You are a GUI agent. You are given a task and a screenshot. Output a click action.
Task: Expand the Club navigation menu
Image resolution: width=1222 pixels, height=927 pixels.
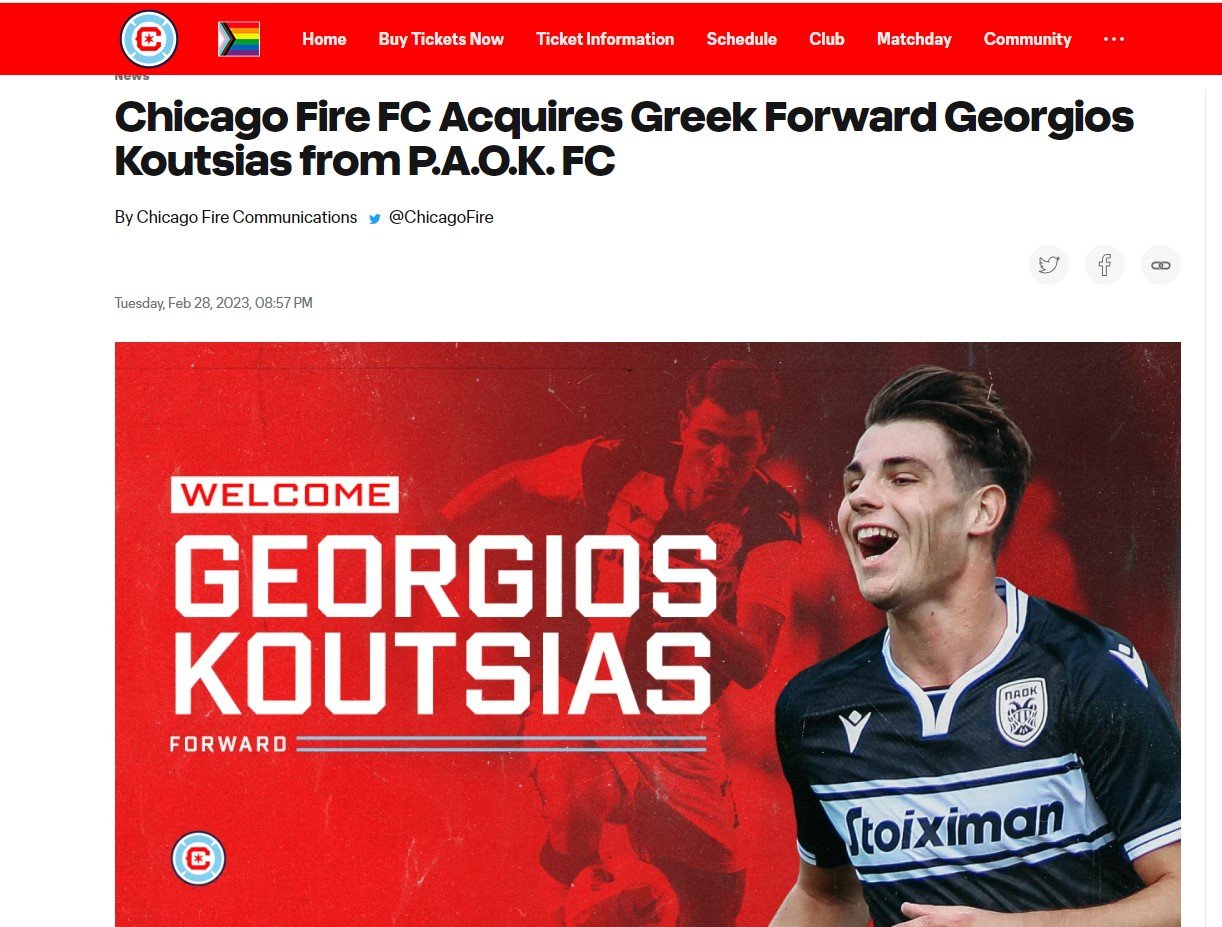pyautogui.click(x=827, y=39)
